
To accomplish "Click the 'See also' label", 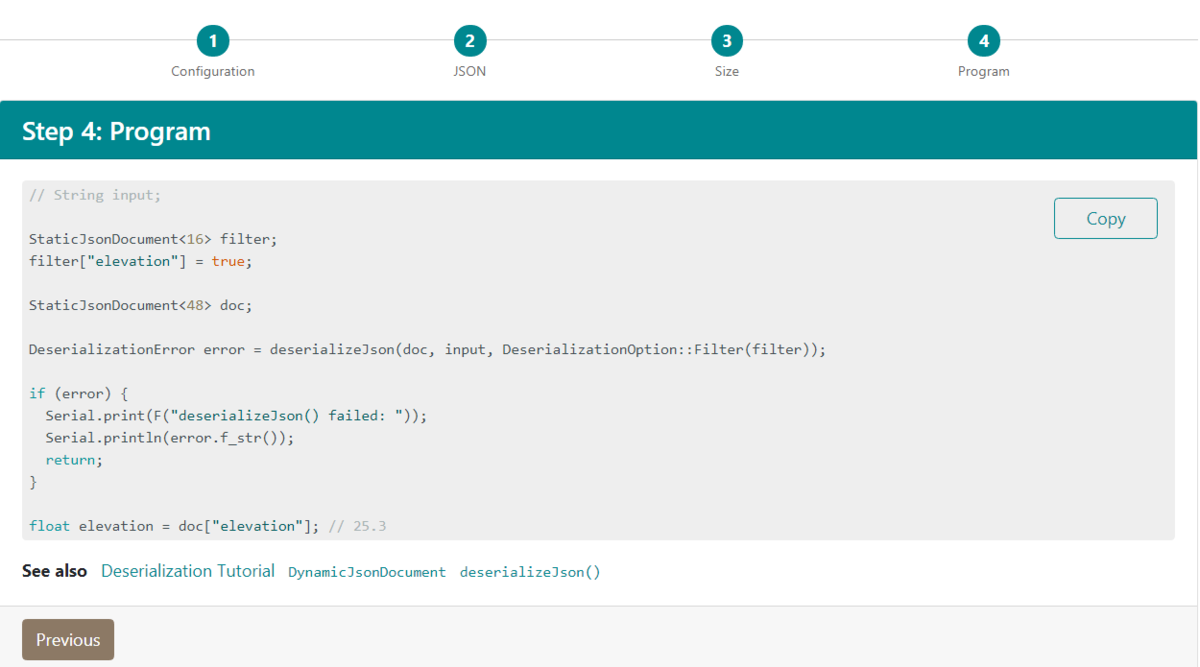I will 54,571.
